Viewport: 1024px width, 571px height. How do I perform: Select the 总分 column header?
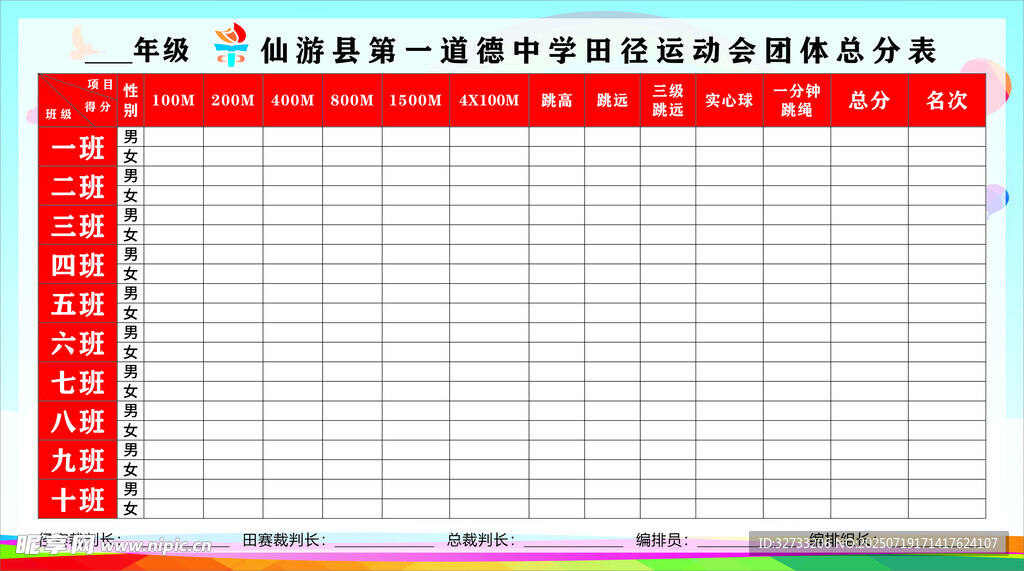point(869,100)
